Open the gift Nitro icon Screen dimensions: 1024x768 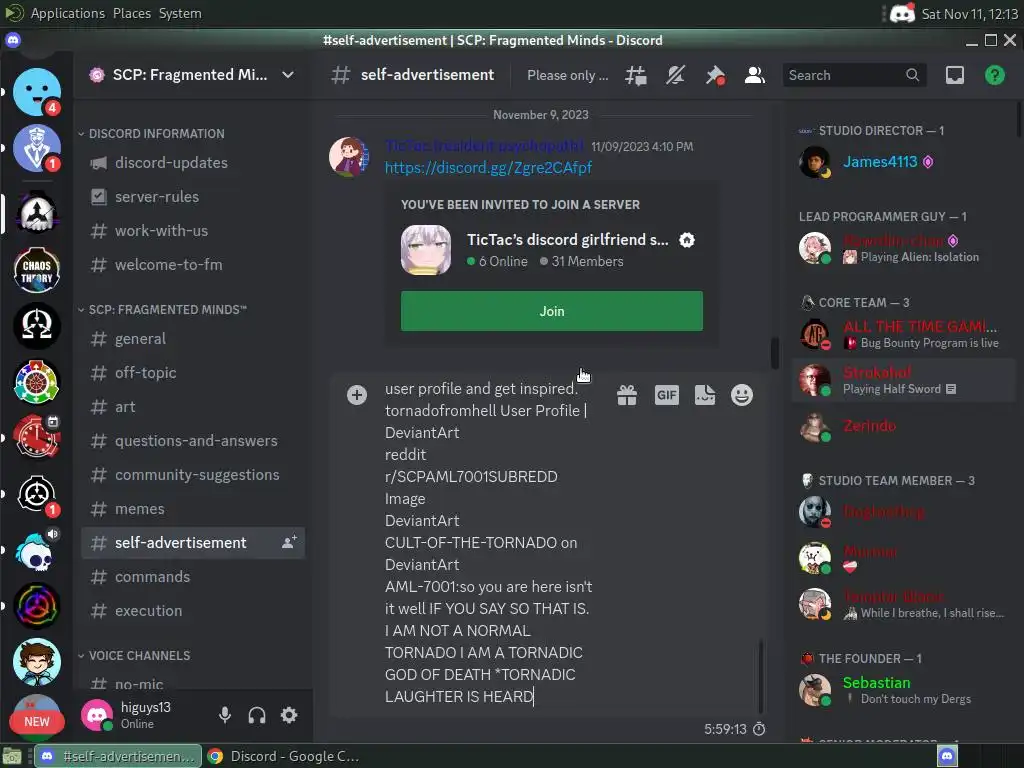pyautogui.click(x=627, y=395)
